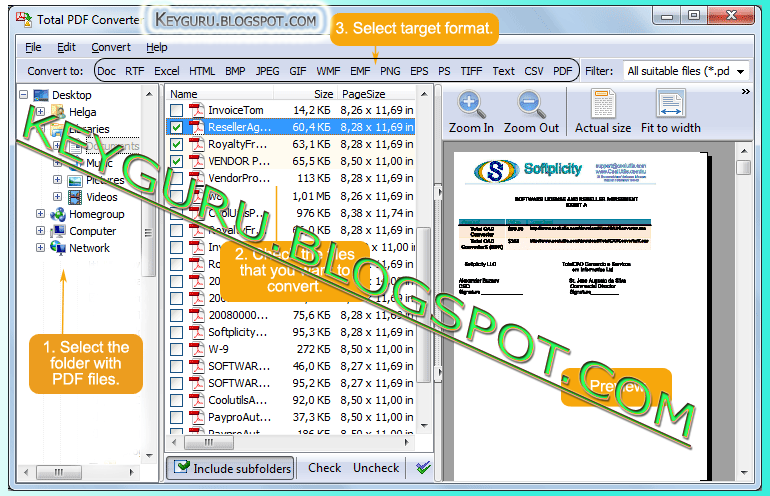Click the Softplicity document preview page
The image size is (770, 496).
click(x=580, y=317)
